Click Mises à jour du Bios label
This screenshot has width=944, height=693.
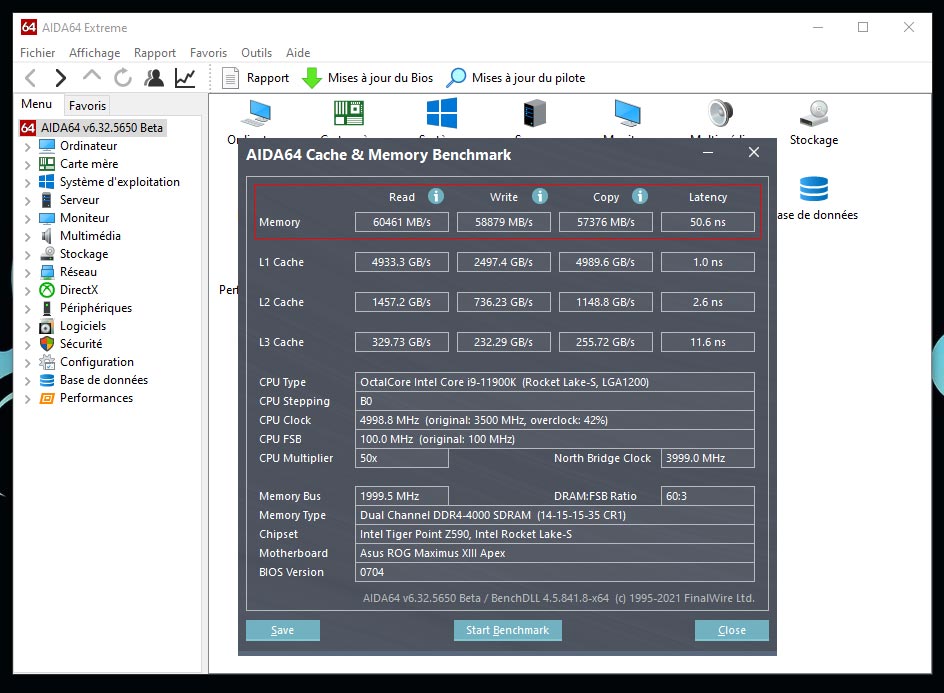380,78
